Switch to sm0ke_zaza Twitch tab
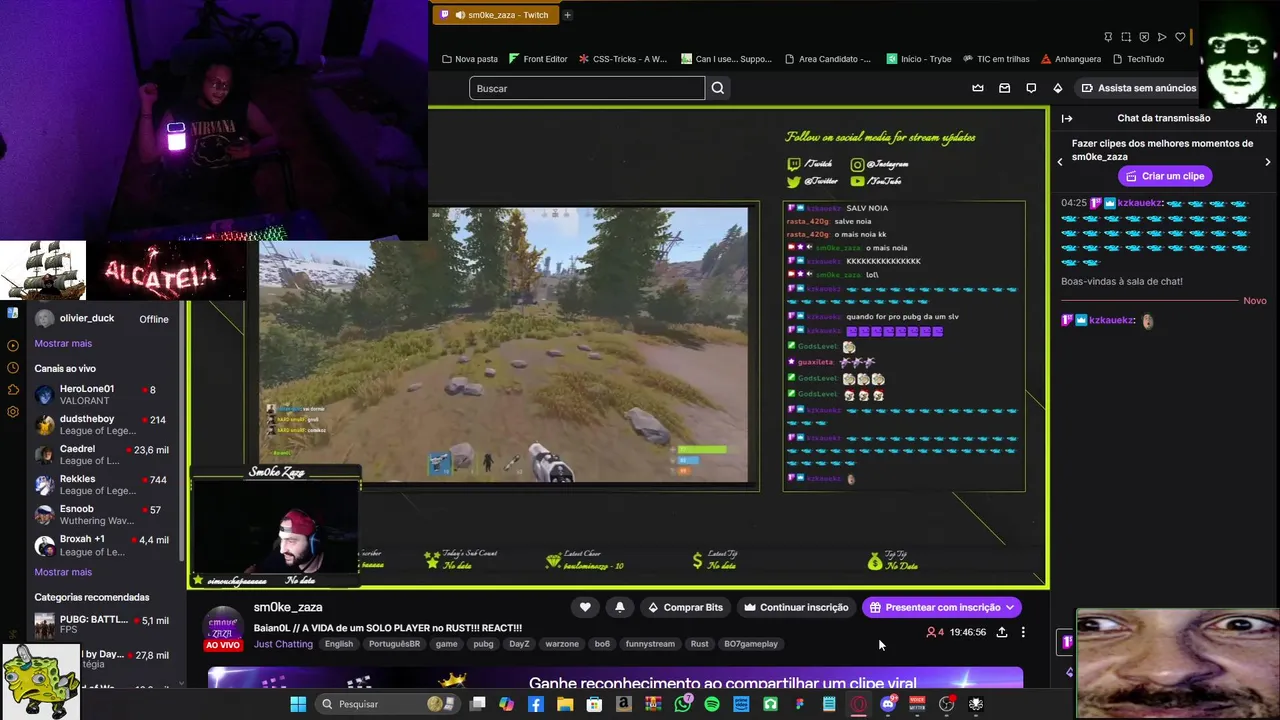1280x720 pixels. coord(496,15)
